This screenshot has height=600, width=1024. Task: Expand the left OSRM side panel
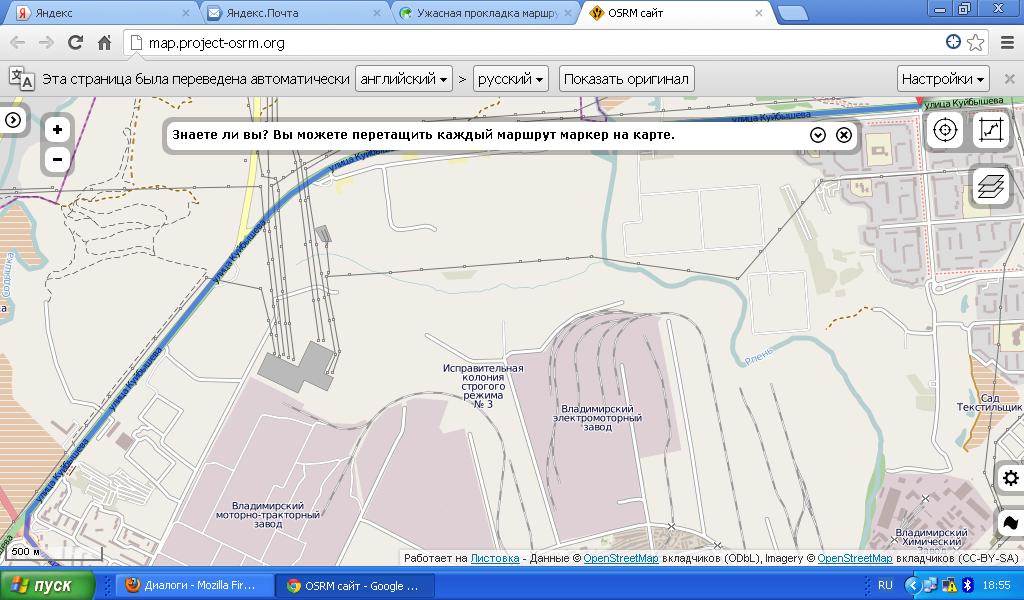point(13,120)
